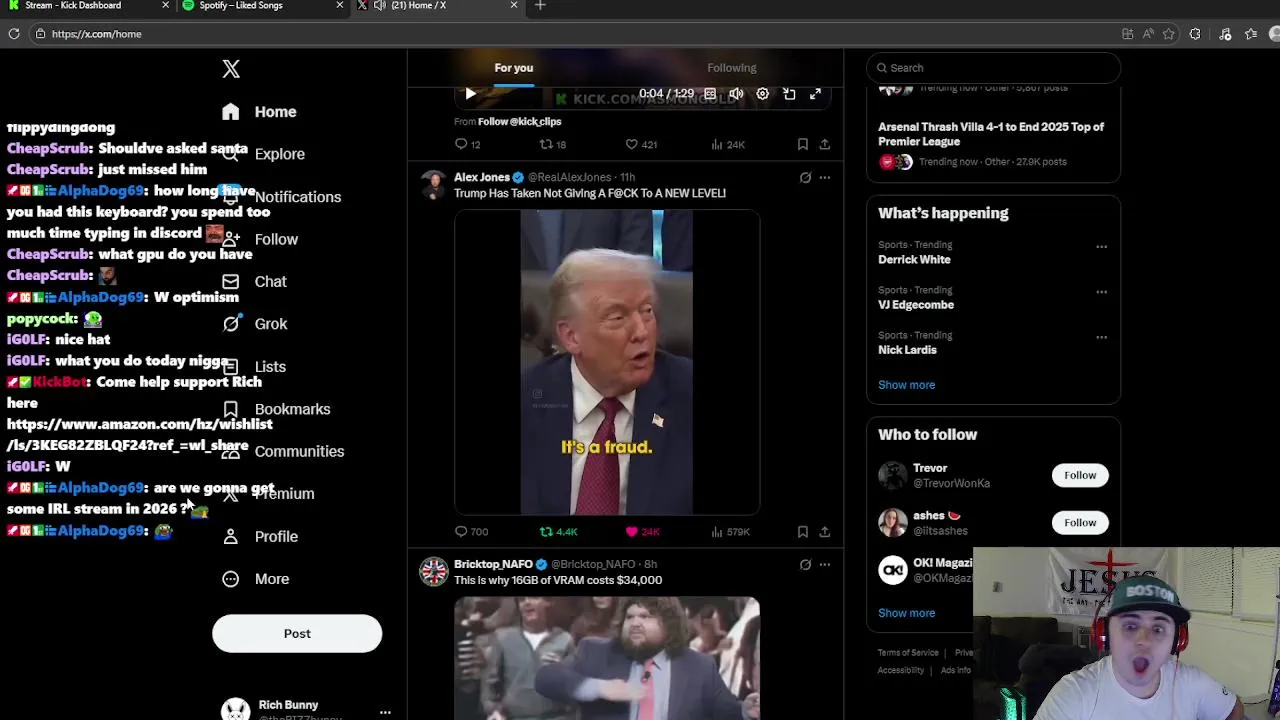Open Grok explain on Alex Jones post
This screenshot has height=720, width=1280.
pos(805,178)
